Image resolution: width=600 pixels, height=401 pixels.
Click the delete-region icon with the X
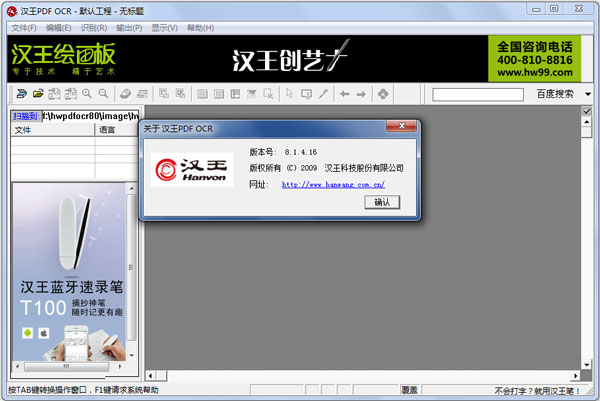click(268, 94)
